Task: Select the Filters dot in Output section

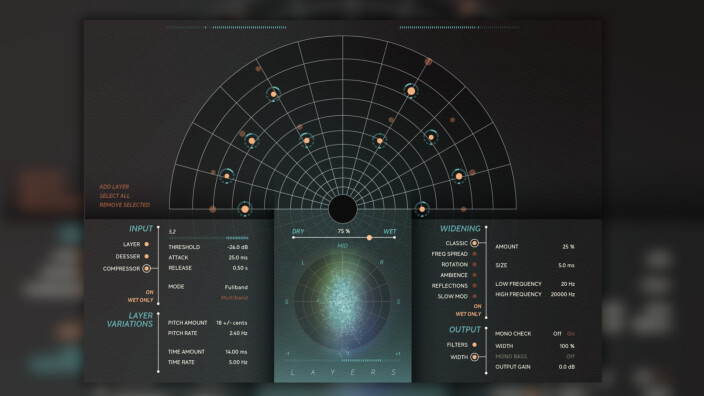Action: (x=475, y=345)
